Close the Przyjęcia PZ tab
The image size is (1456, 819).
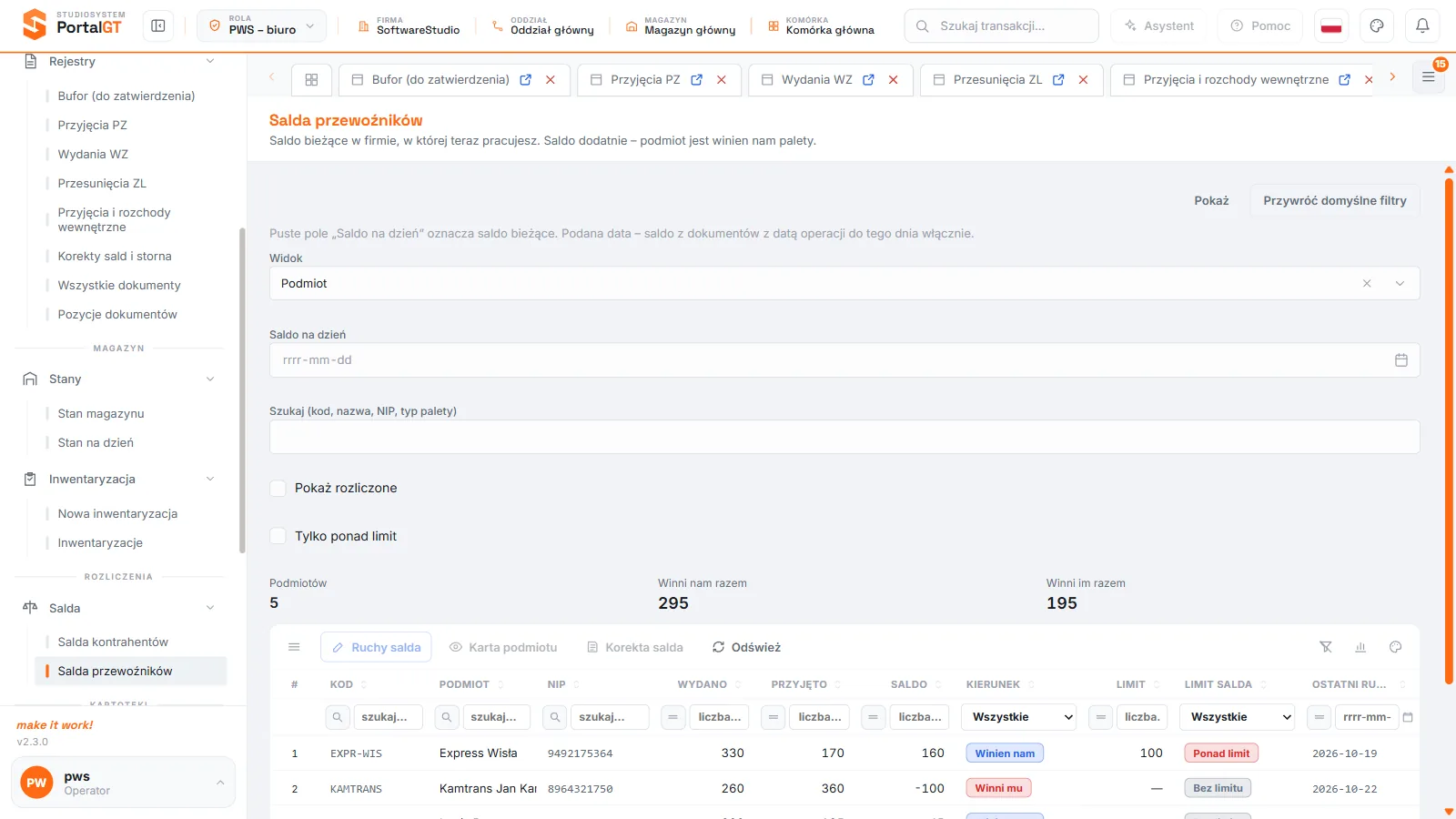point(722,80)
